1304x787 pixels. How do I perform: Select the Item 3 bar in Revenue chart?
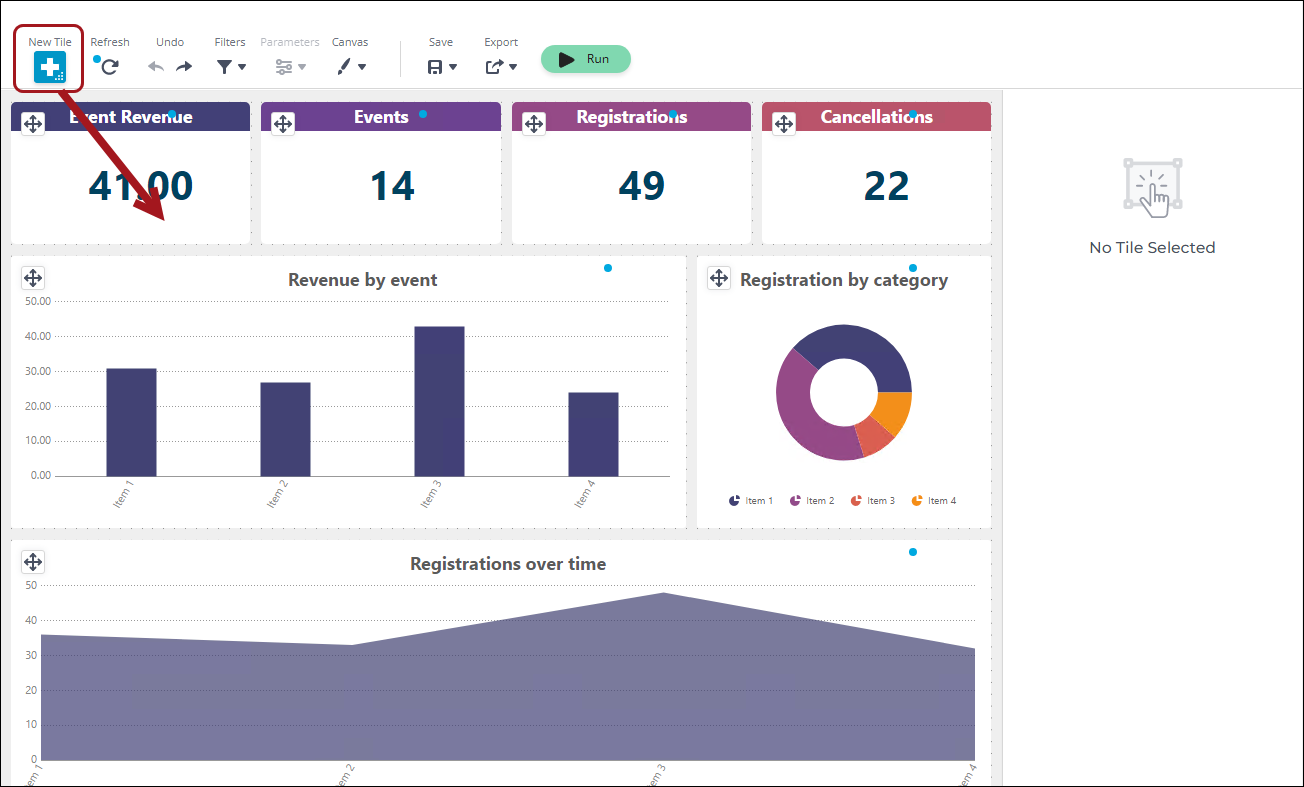pyautogui.click(x=439, y=401)
